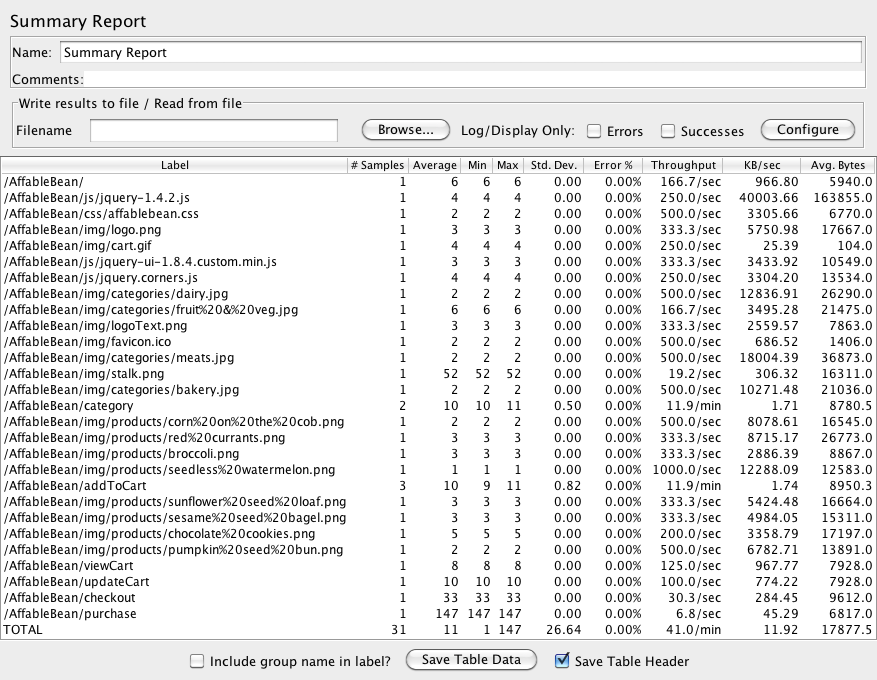Screen dimensions: 877x680
Task: Click the Std. Dev. column header
Action: 554,165
